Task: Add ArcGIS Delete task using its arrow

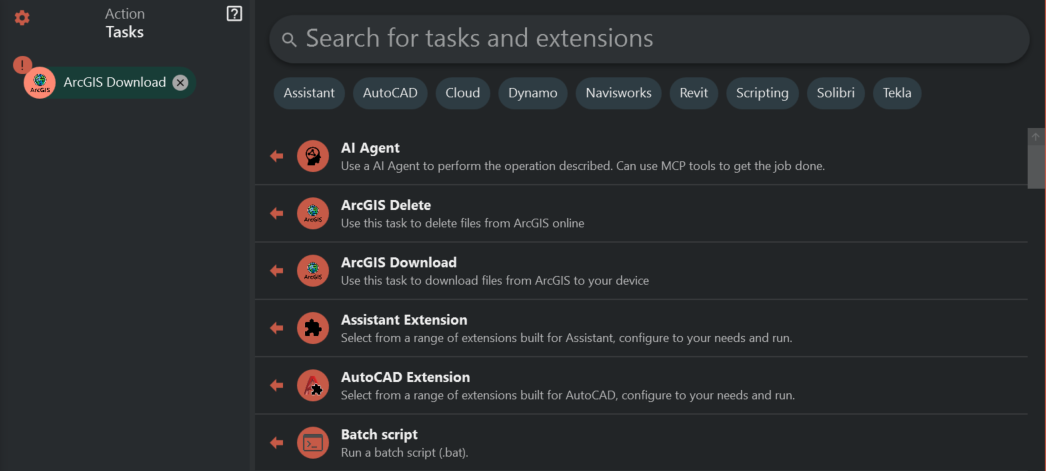Action: pyautogui.click(x=276, y=213)
